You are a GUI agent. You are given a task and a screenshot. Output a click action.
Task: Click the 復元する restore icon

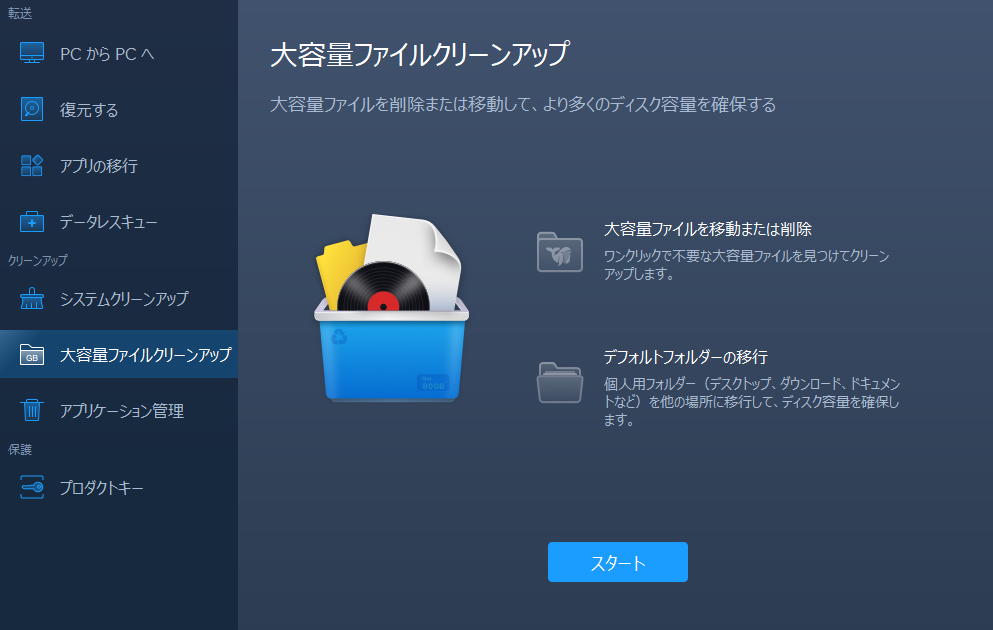coord(32,109)
